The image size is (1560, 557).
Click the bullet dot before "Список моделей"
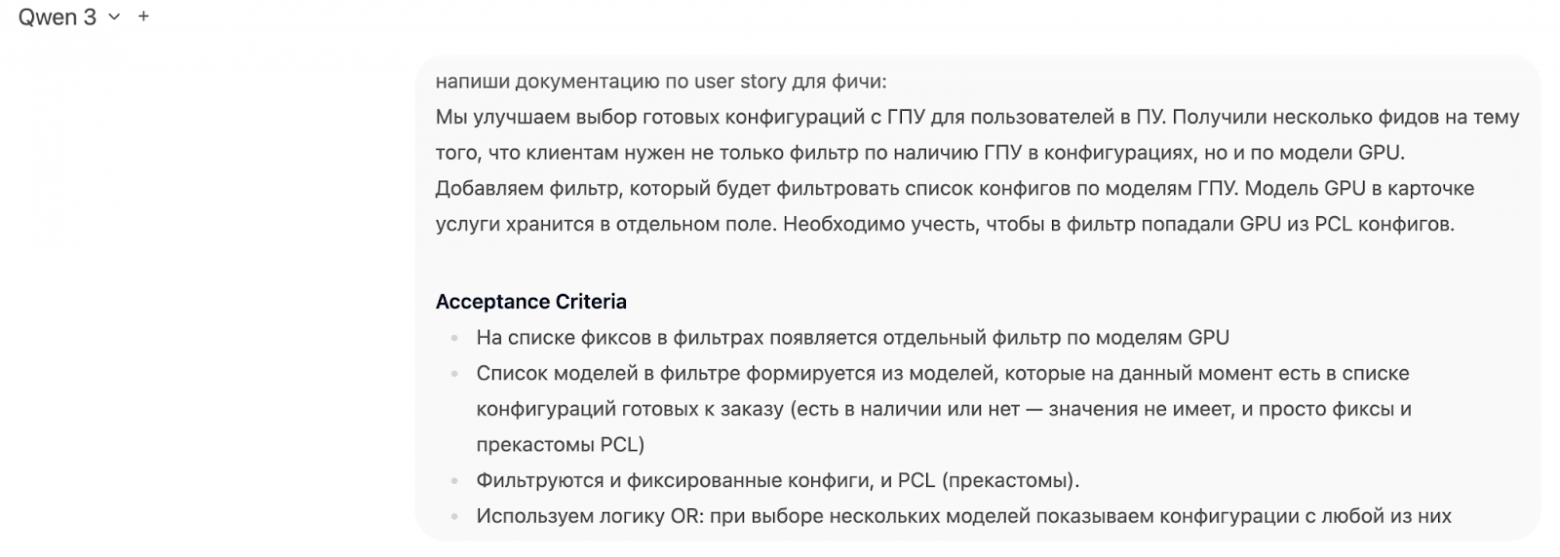455,374
